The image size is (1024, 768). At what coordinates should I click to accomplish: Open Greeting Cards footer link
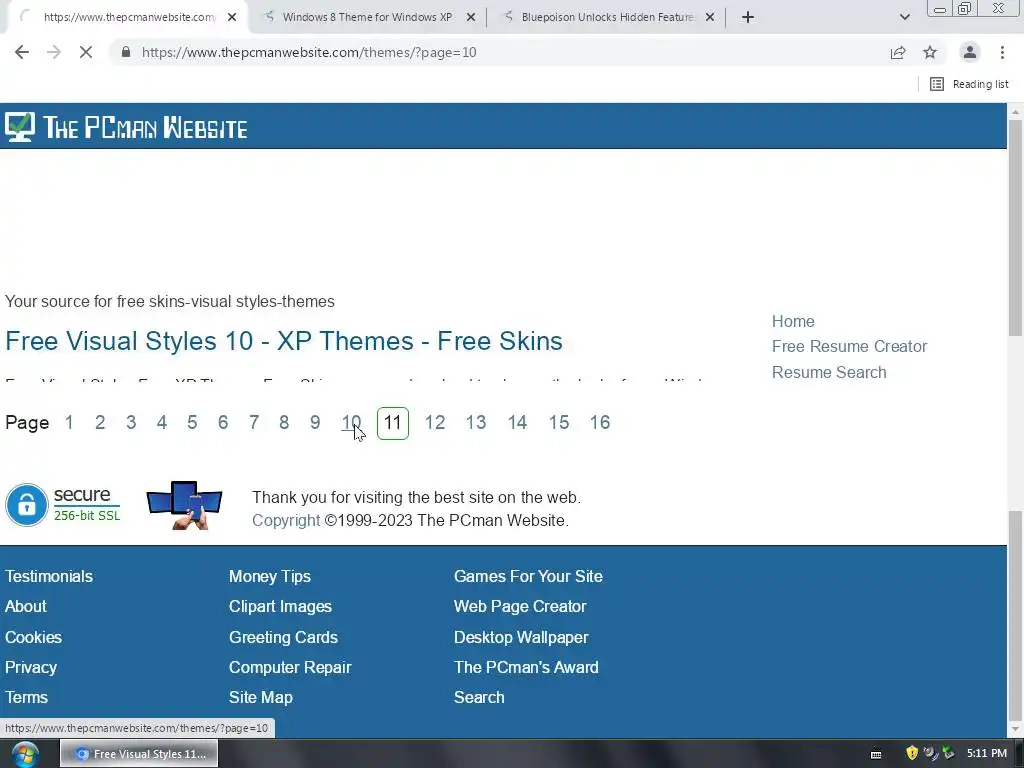[283, 637]
